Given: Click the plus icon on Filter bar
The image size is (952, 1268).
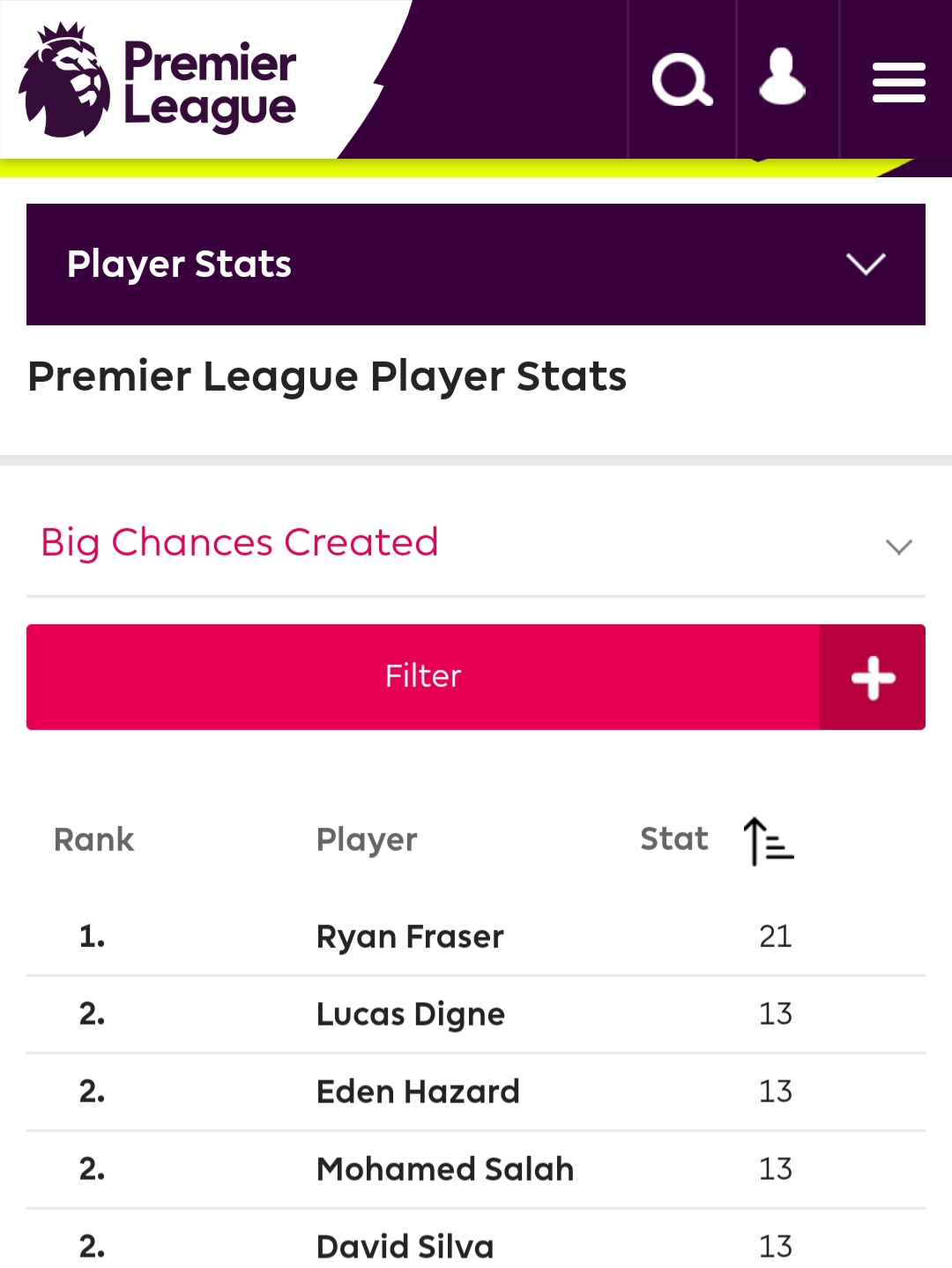Looking at the screenshot, I should (873, 677).
